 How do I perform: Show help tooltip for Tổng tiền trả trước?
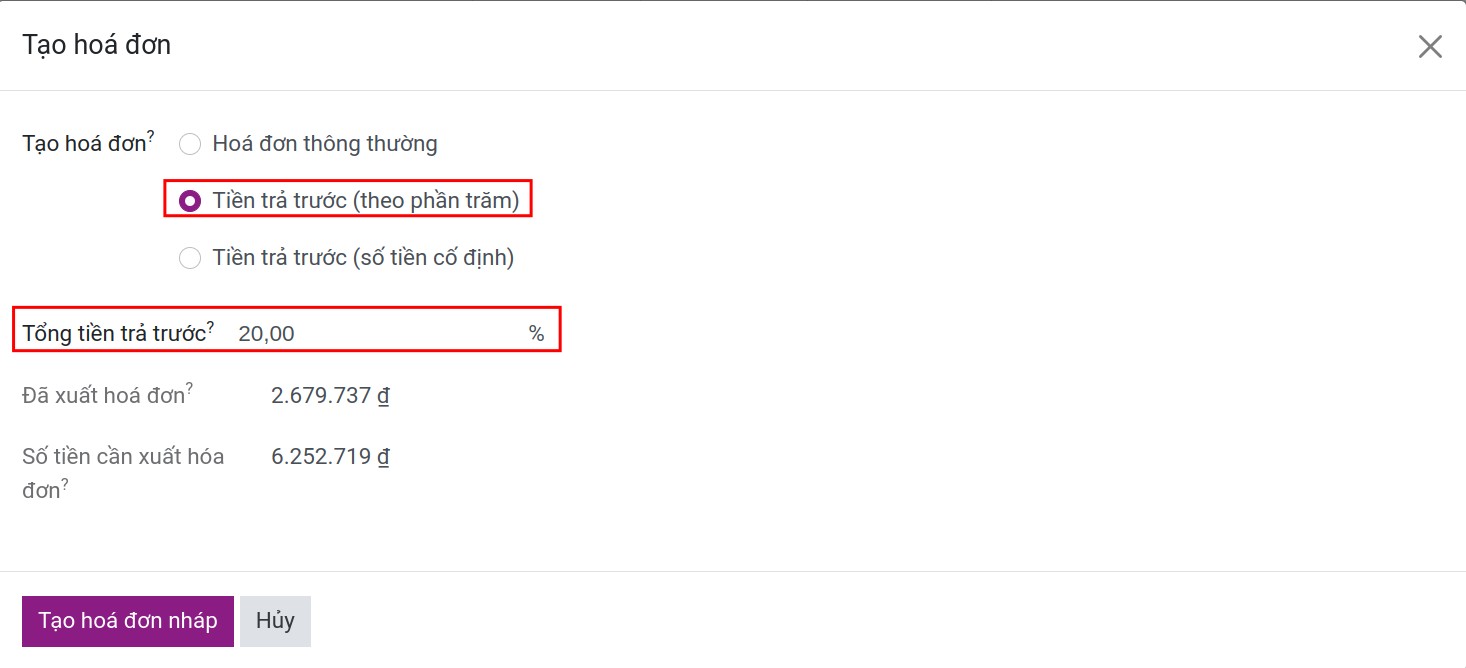[x=211, y=326]
